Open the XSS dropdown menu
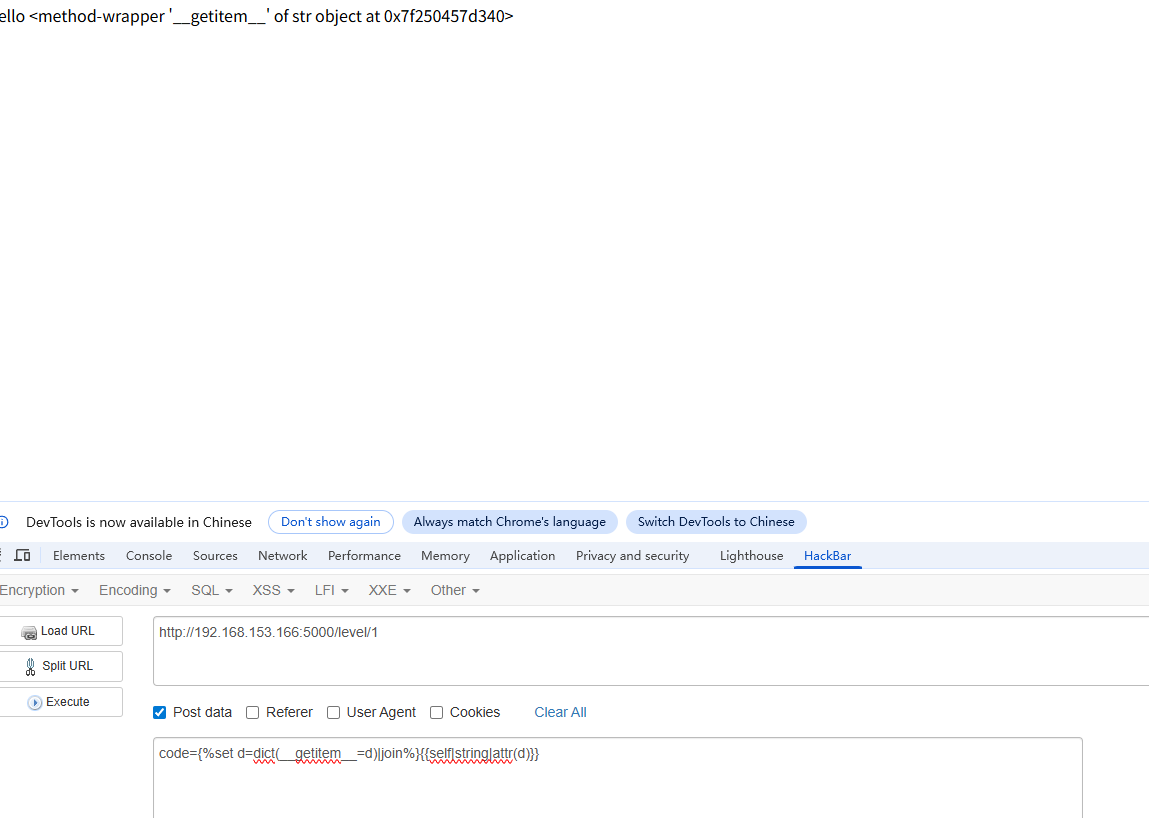Viewport: 1149px width, 818px height. pos(273,590)
